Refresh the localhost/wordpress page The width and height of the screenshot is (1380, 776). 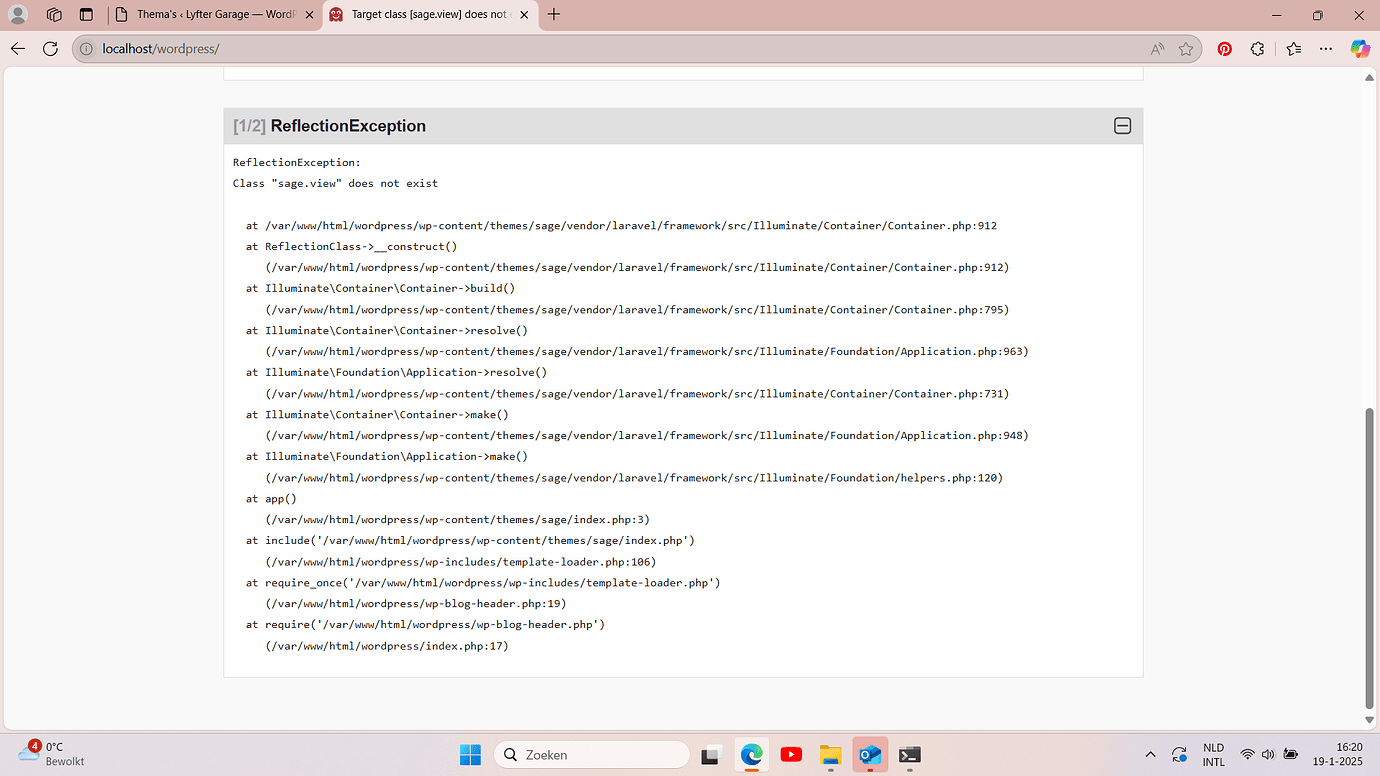[50, 49]
